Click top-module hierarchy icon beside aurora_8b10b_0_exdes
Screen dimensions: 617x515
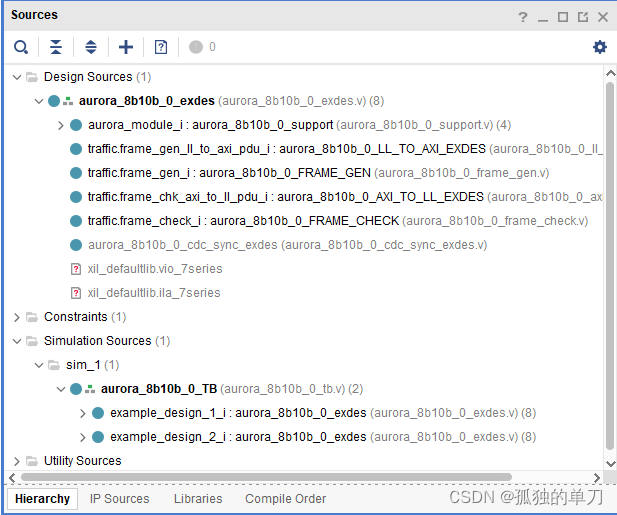68,101
